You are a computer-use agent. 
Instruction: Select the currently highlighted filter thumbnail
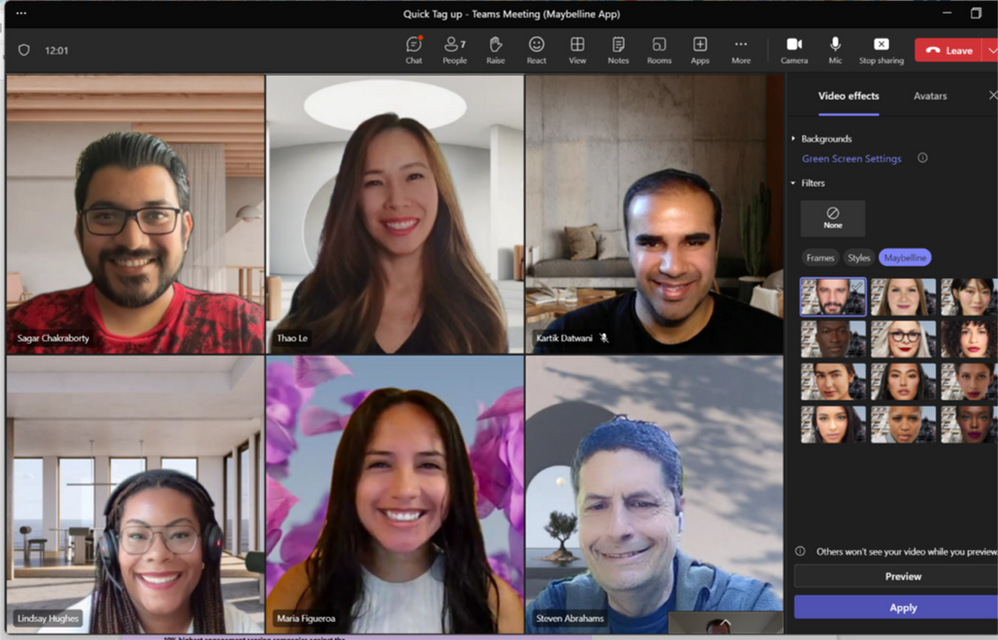click(833, 297)
